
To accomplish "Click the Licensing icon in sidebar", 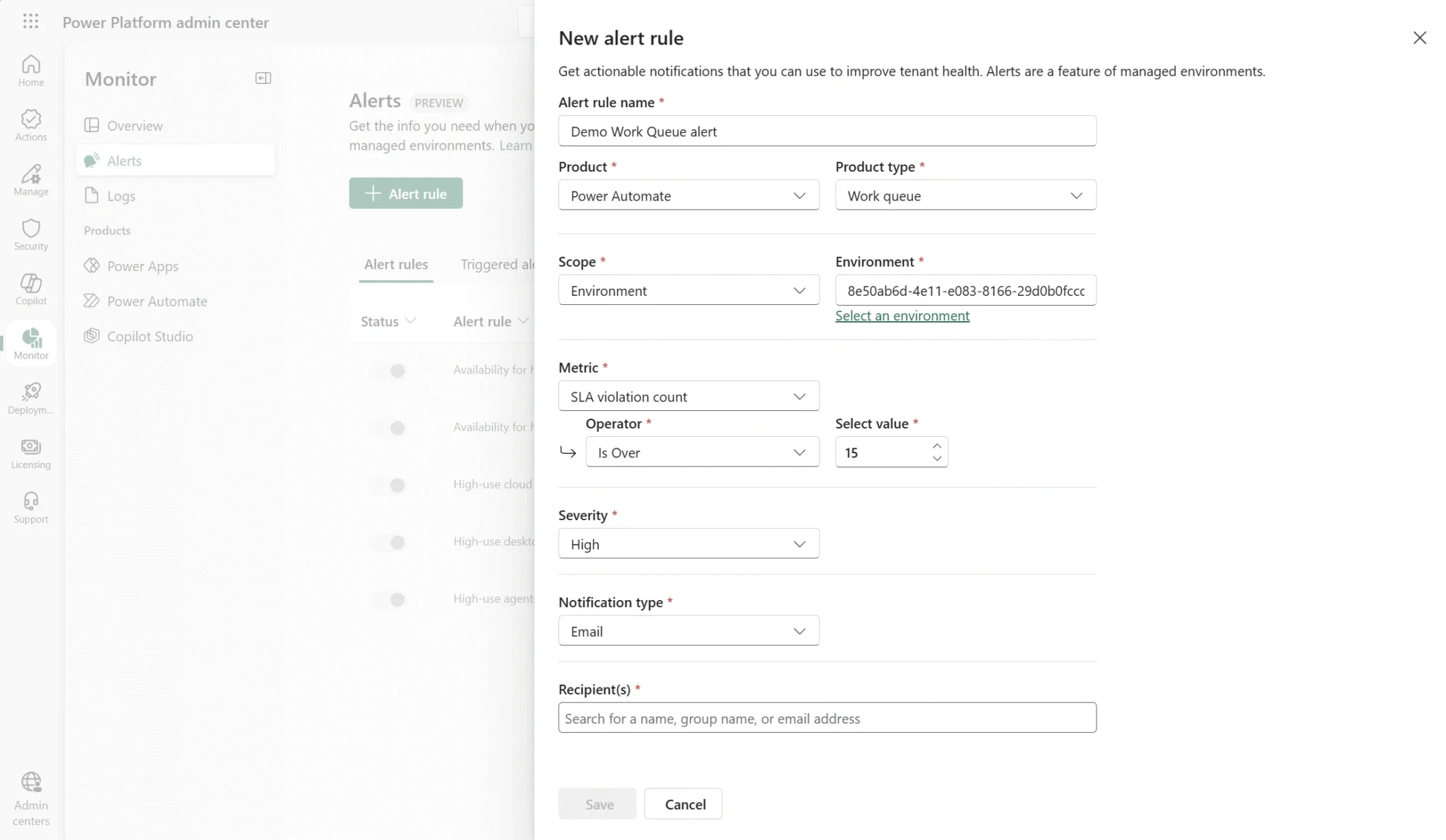I will coord(31,452).
